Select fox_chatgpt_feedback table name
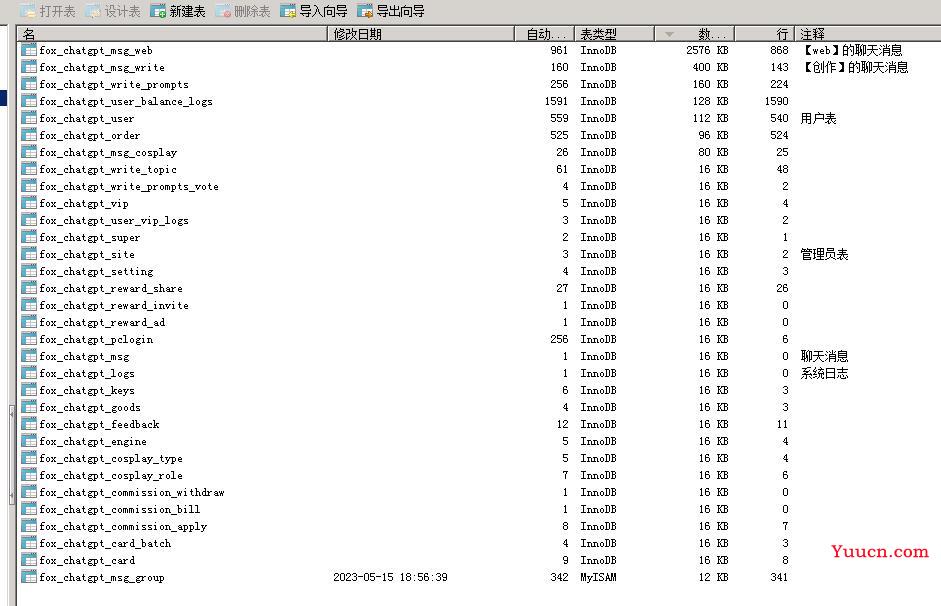Image resolution: width=941 pixels, height=606 pixels. pyautogui.click(x=99, y=424)
